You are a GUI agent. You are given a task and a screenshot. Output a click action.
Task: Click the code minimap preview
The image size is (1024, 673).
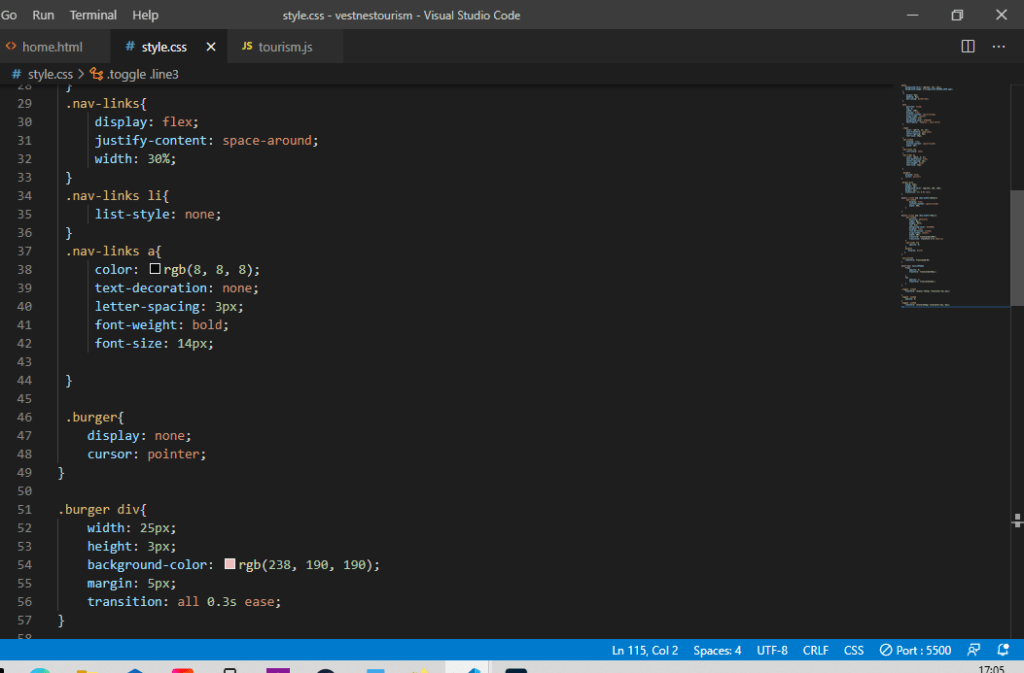click(955, 196)
